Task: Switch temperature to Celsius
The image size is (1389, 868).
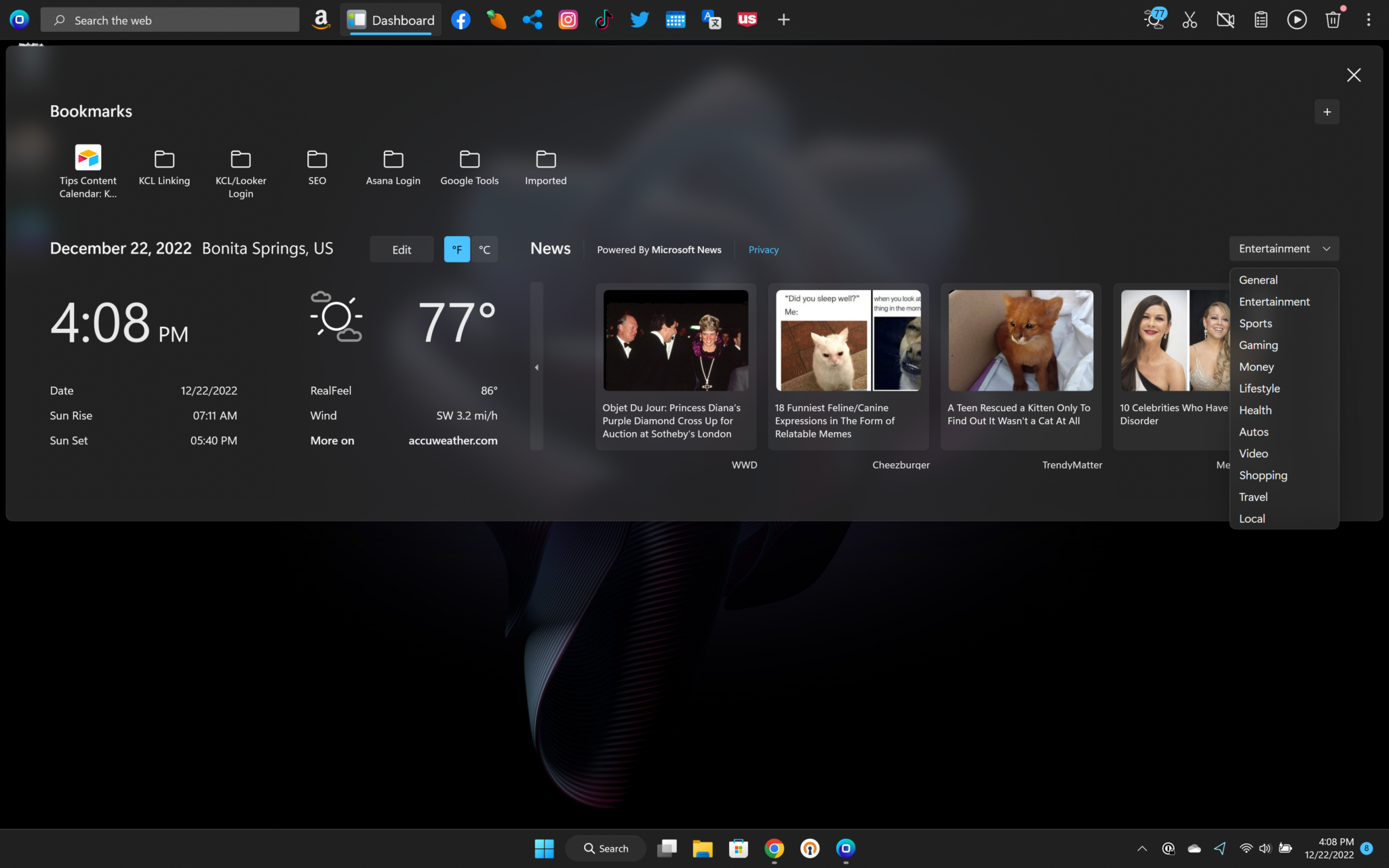Action: (x=484, y=250)
